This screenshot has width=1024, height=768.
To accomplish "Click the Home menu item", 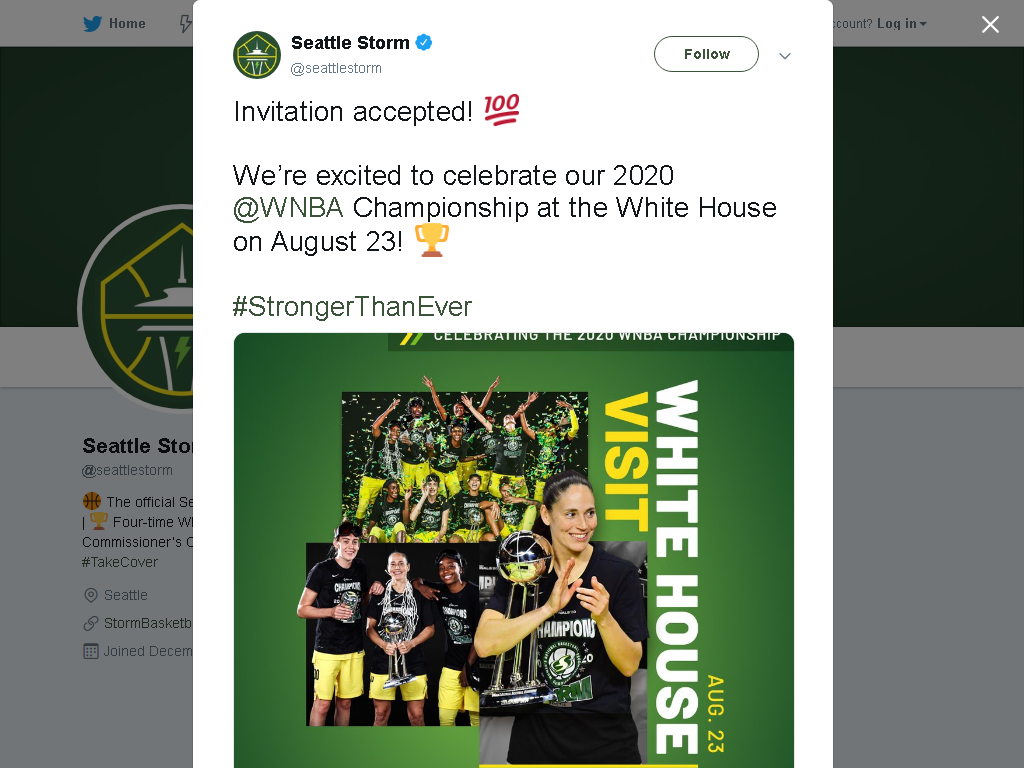I will point(127,24).
